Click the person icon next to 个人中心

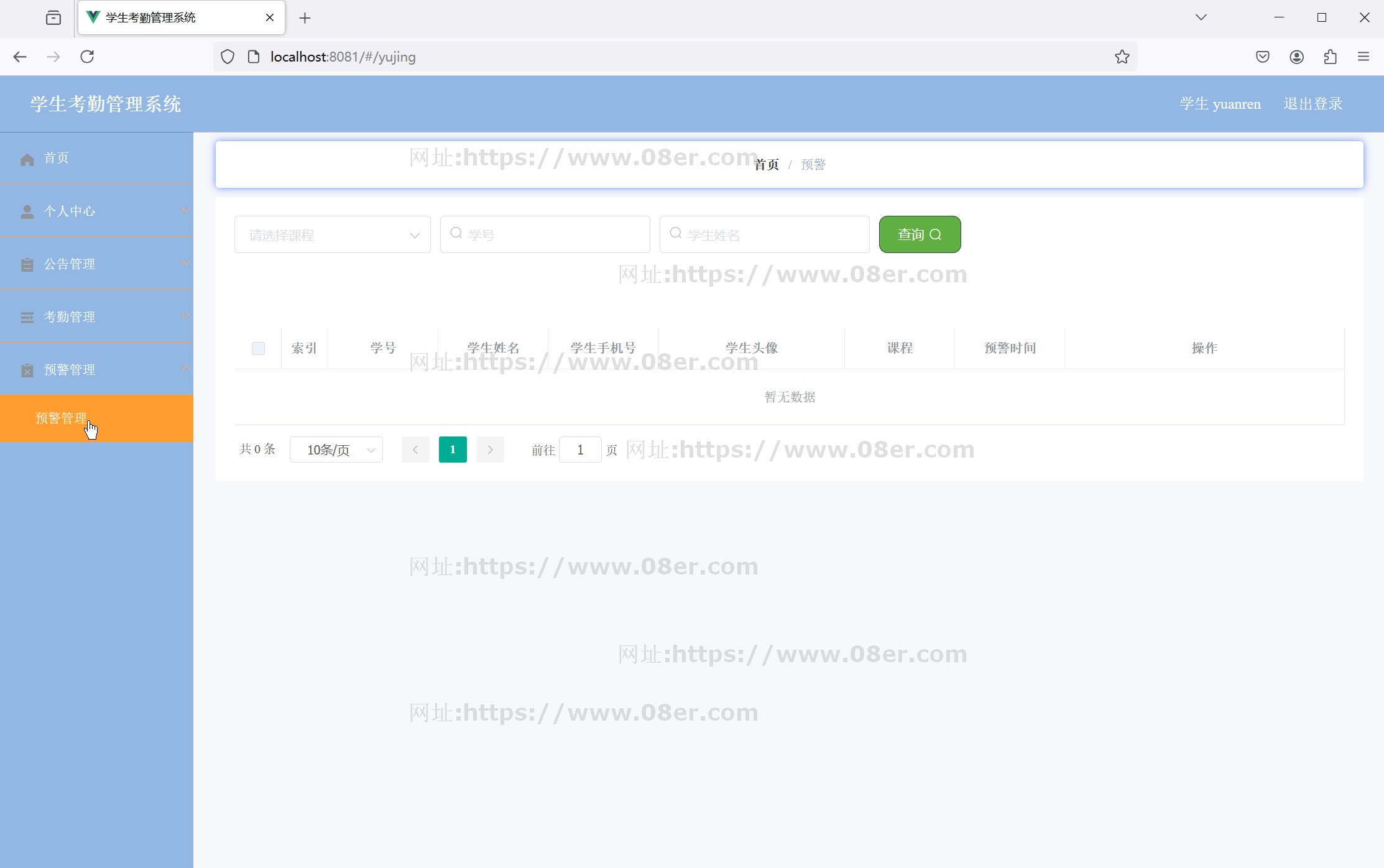click(27, 212)
